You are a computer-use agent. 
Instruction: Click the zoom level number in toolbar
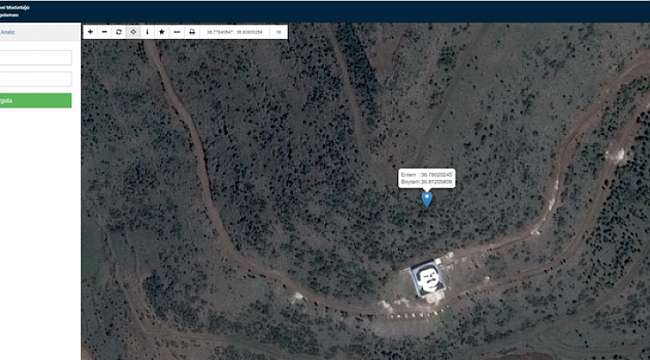click(279, 32)
